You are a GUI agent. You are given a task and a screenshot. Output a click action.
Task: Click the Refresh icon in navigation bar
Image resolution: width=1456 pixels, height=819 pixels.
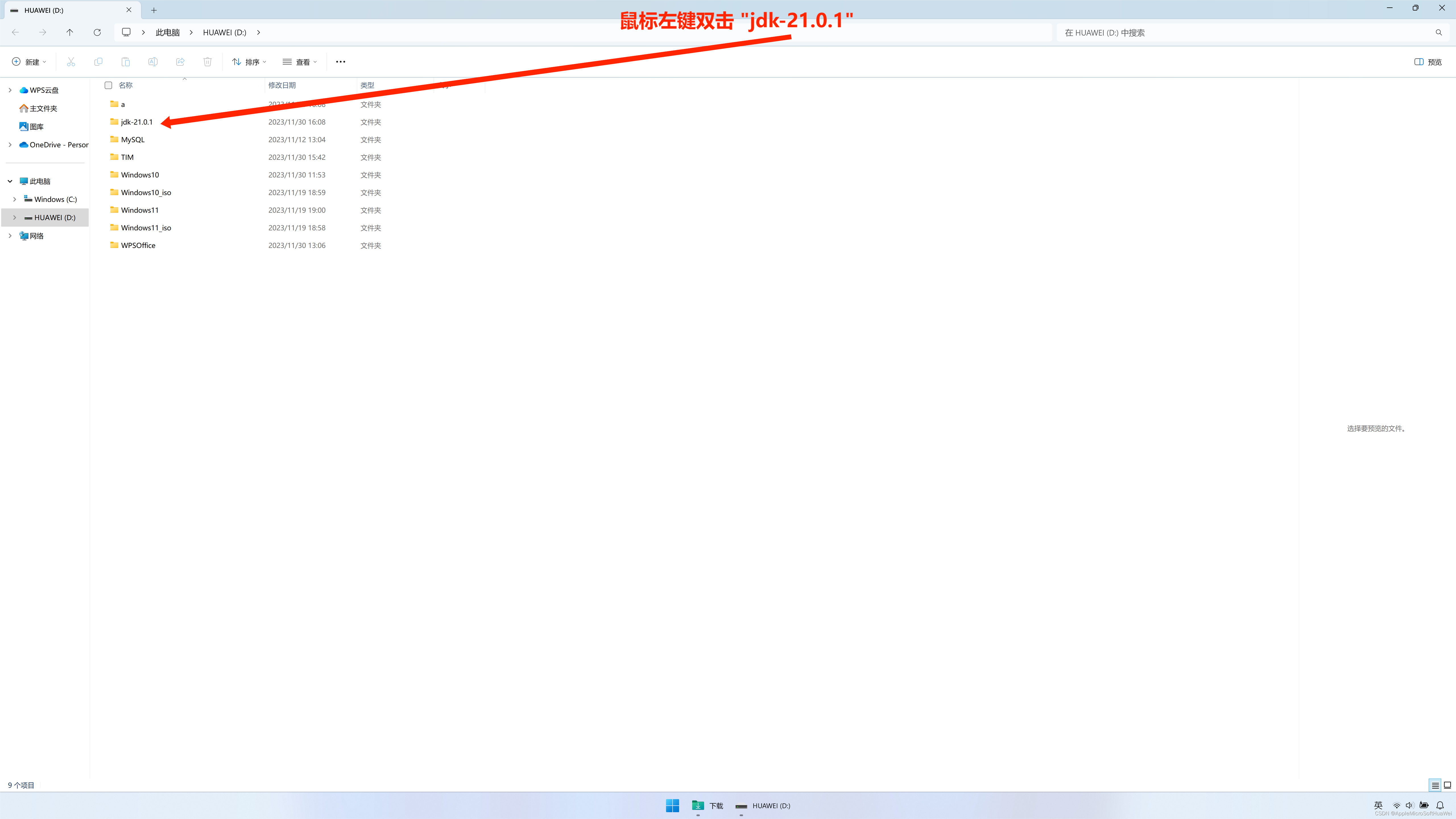click(97, 32)
